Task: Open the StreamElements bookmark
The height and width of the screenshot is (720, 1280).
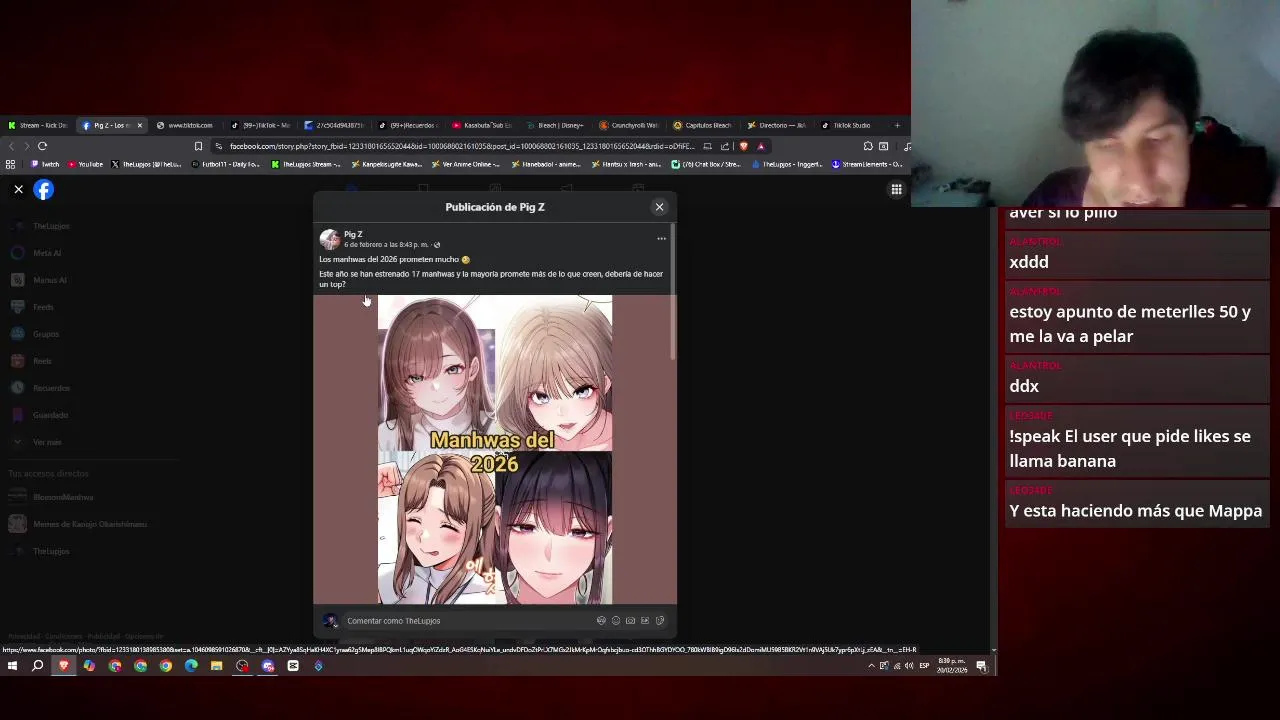Action: pos(867,164)
